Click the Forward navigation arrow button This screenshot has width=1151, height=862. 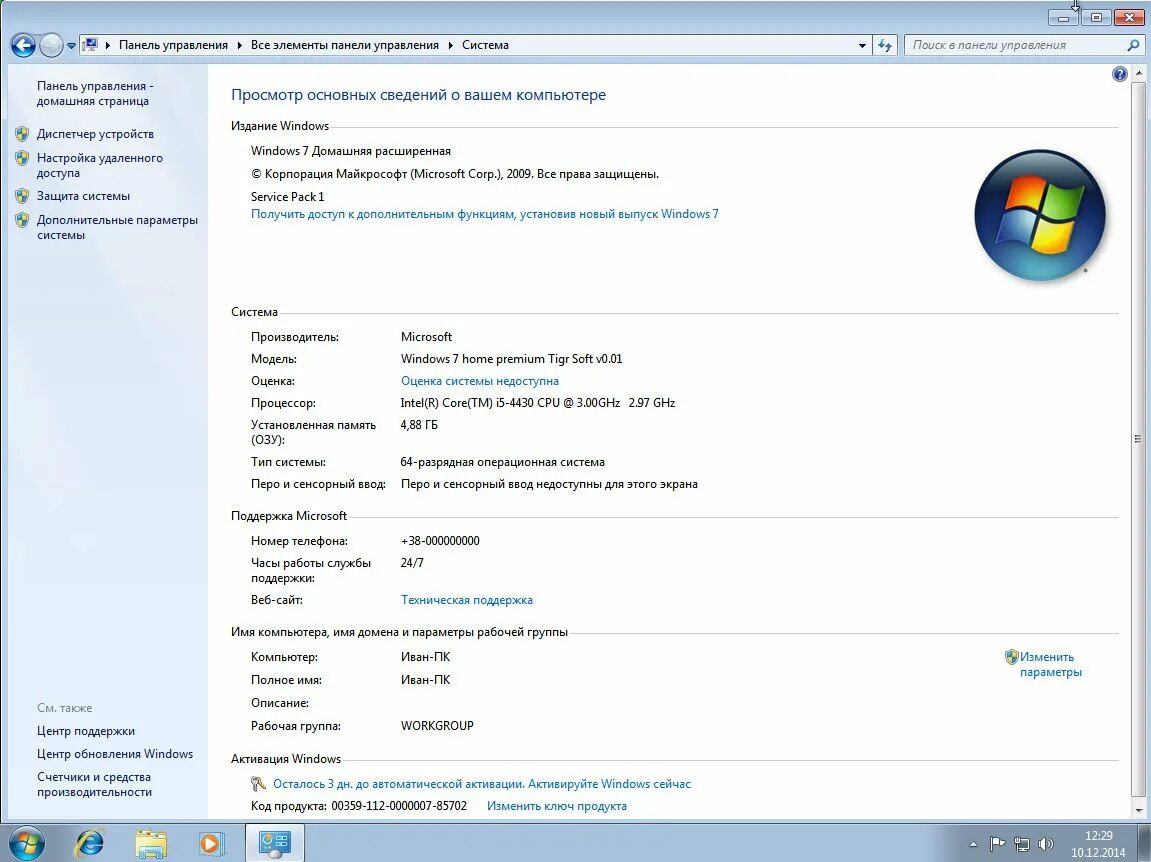tap(51, 46)
